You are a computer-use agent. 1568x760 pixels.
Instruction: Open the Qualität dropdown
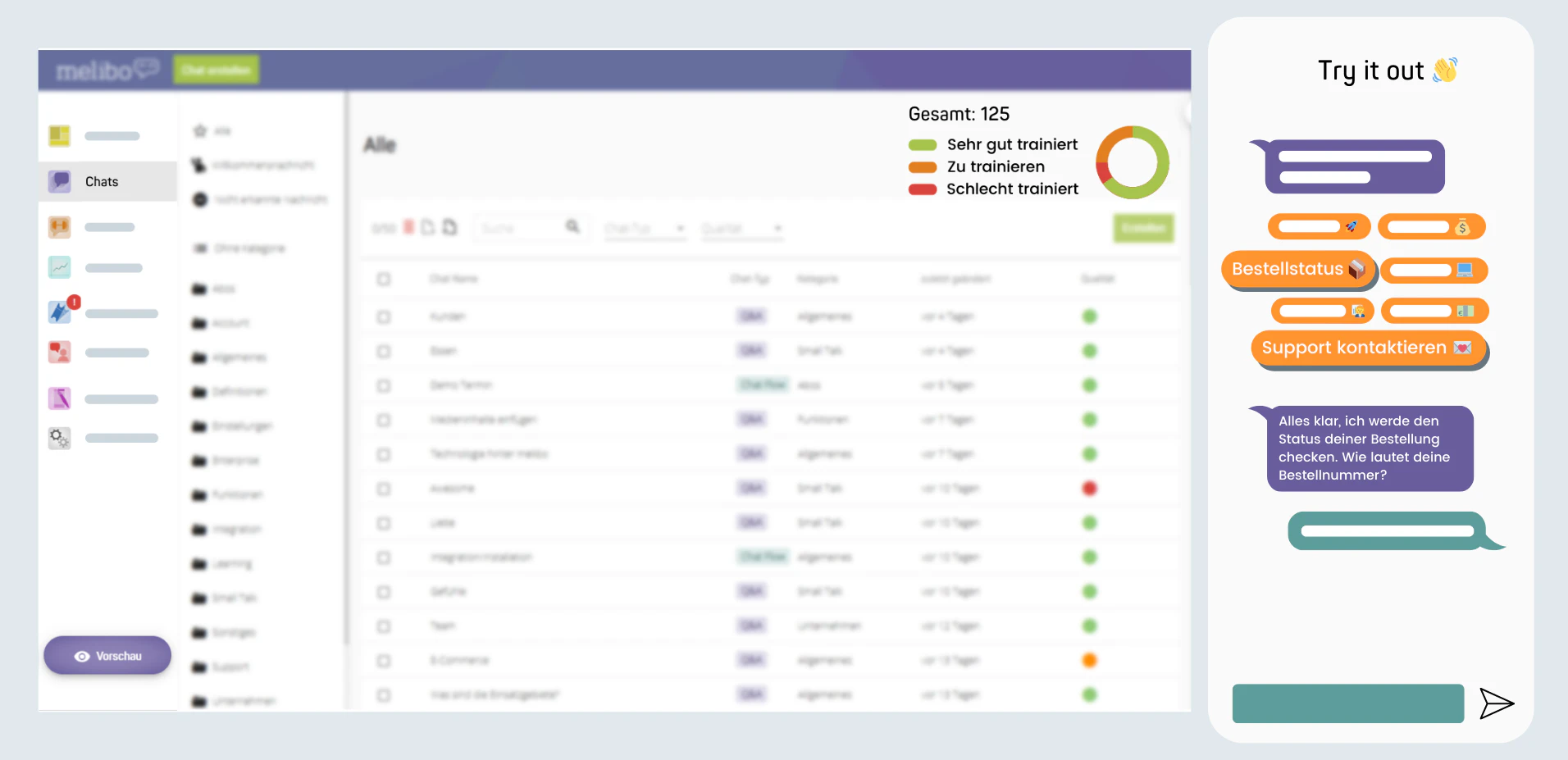[x=741, y=228]
